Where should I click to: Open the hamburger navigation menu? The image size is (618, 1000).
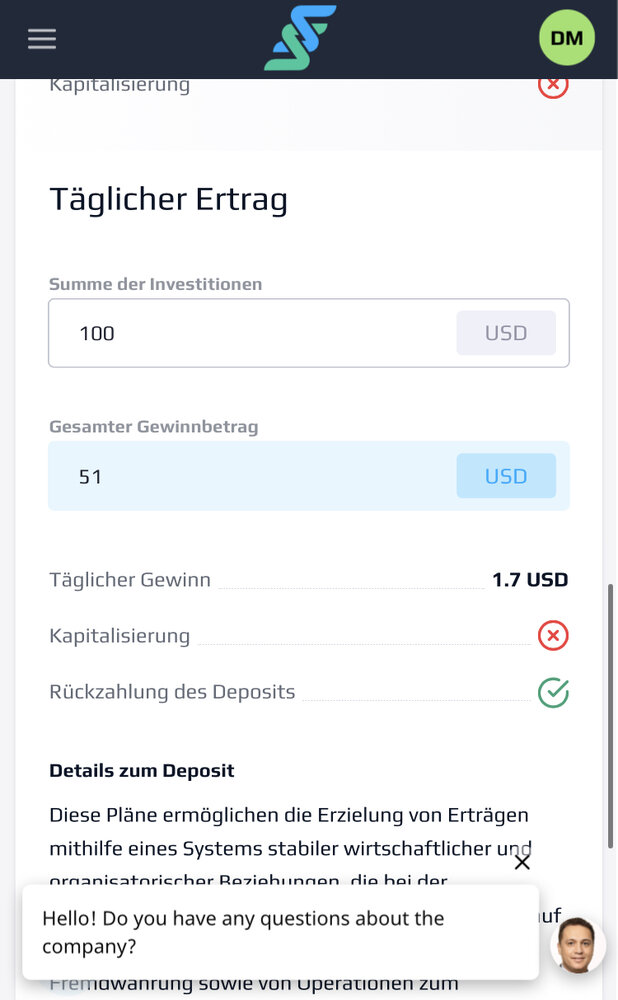tap(42, 39)
